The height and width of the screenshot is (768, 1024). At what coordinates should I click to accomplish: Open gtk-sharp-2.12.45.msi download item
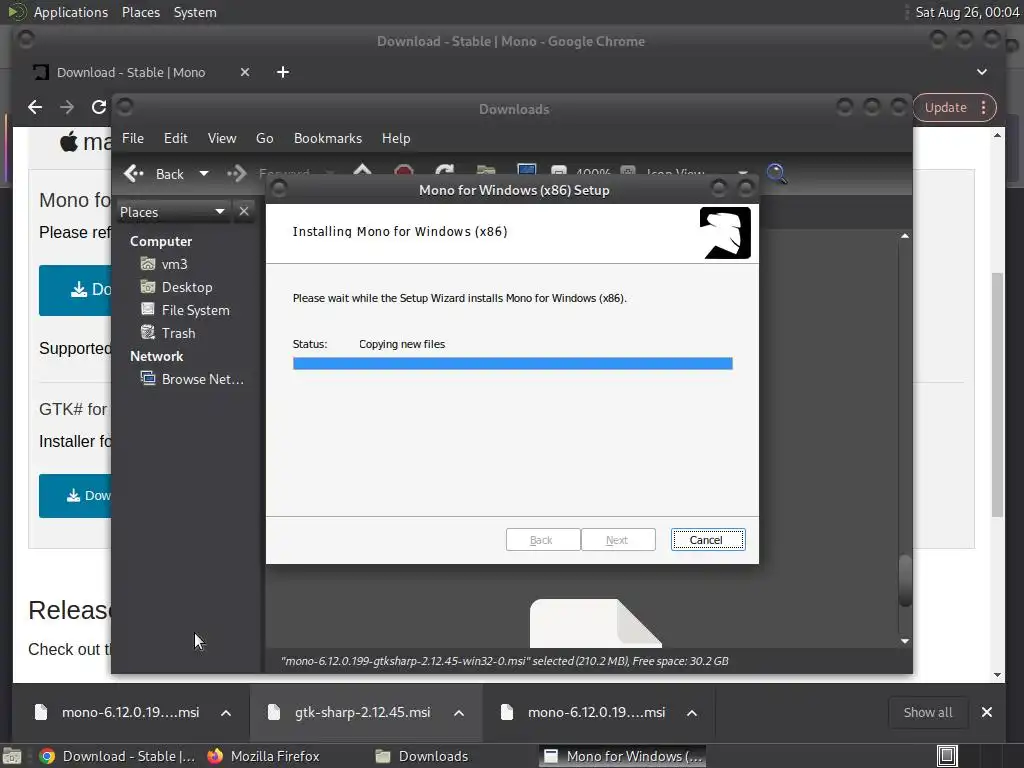(350, 712)
